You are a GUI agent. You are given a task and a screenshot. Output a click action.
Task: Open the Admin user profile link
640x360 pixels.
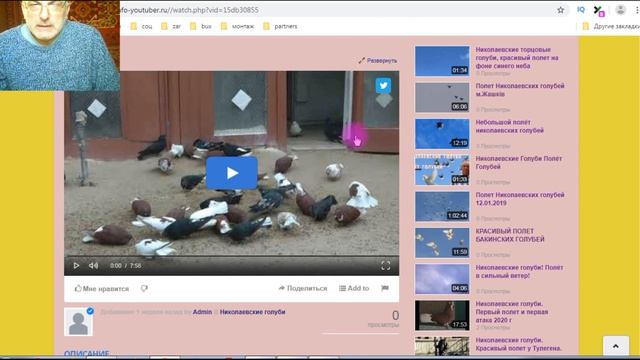tap(202, 312)
